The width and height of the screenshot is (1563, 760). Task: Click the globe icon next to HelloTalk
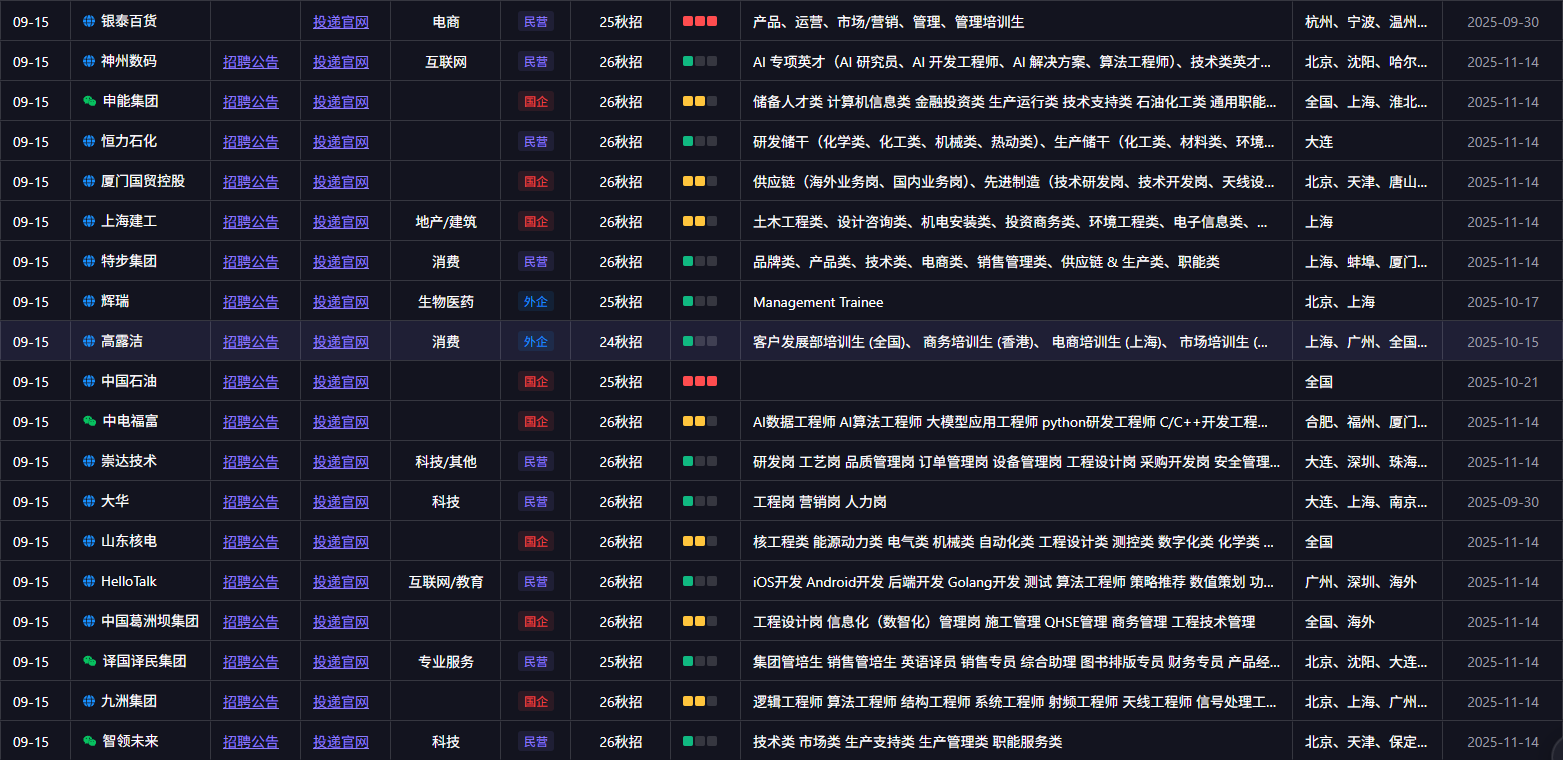87,581
